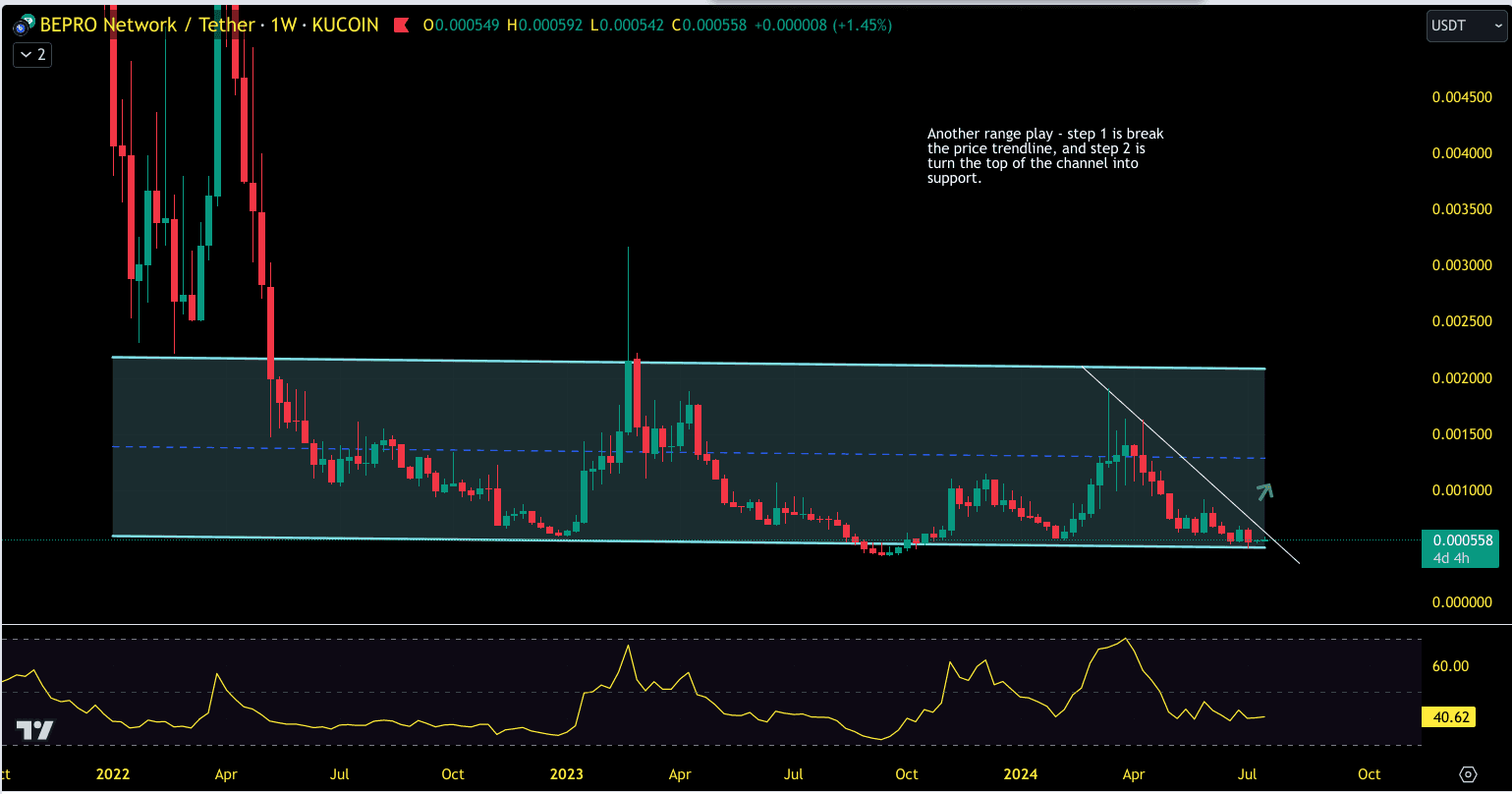Screen dimensions: 1512x794
Task: Select the range play annotation text
Action: click(x=1045, y=156)
